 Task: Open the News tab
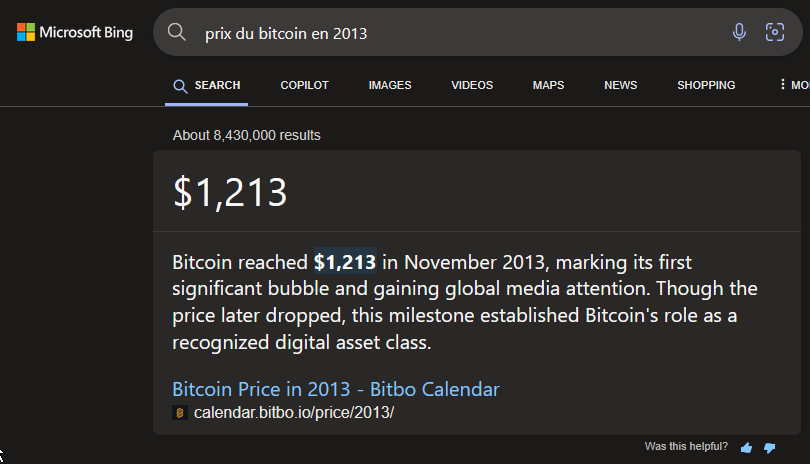coord(620,85)
